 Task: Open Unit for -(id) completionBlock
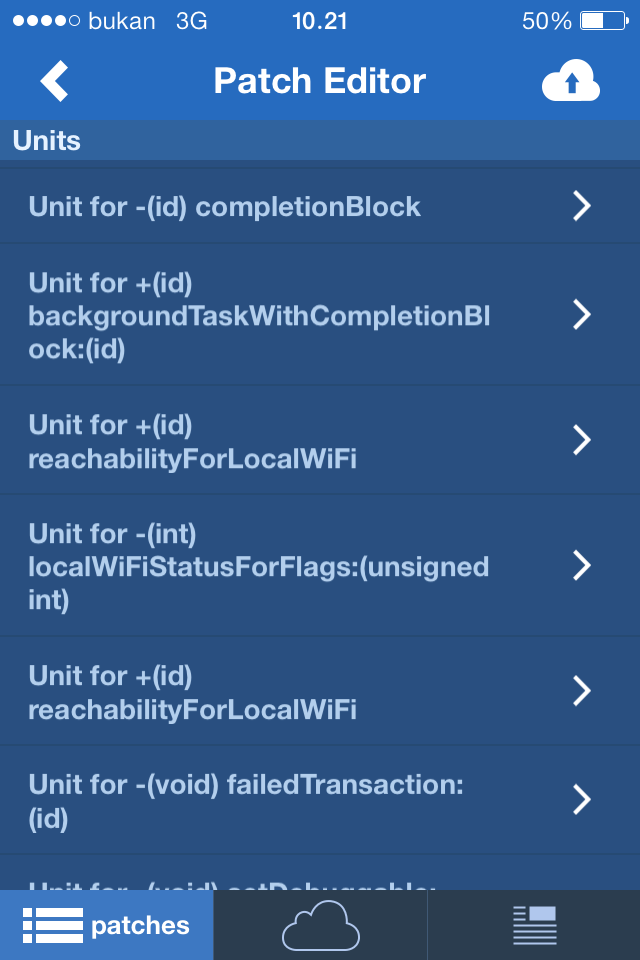[x=320, y=206]
